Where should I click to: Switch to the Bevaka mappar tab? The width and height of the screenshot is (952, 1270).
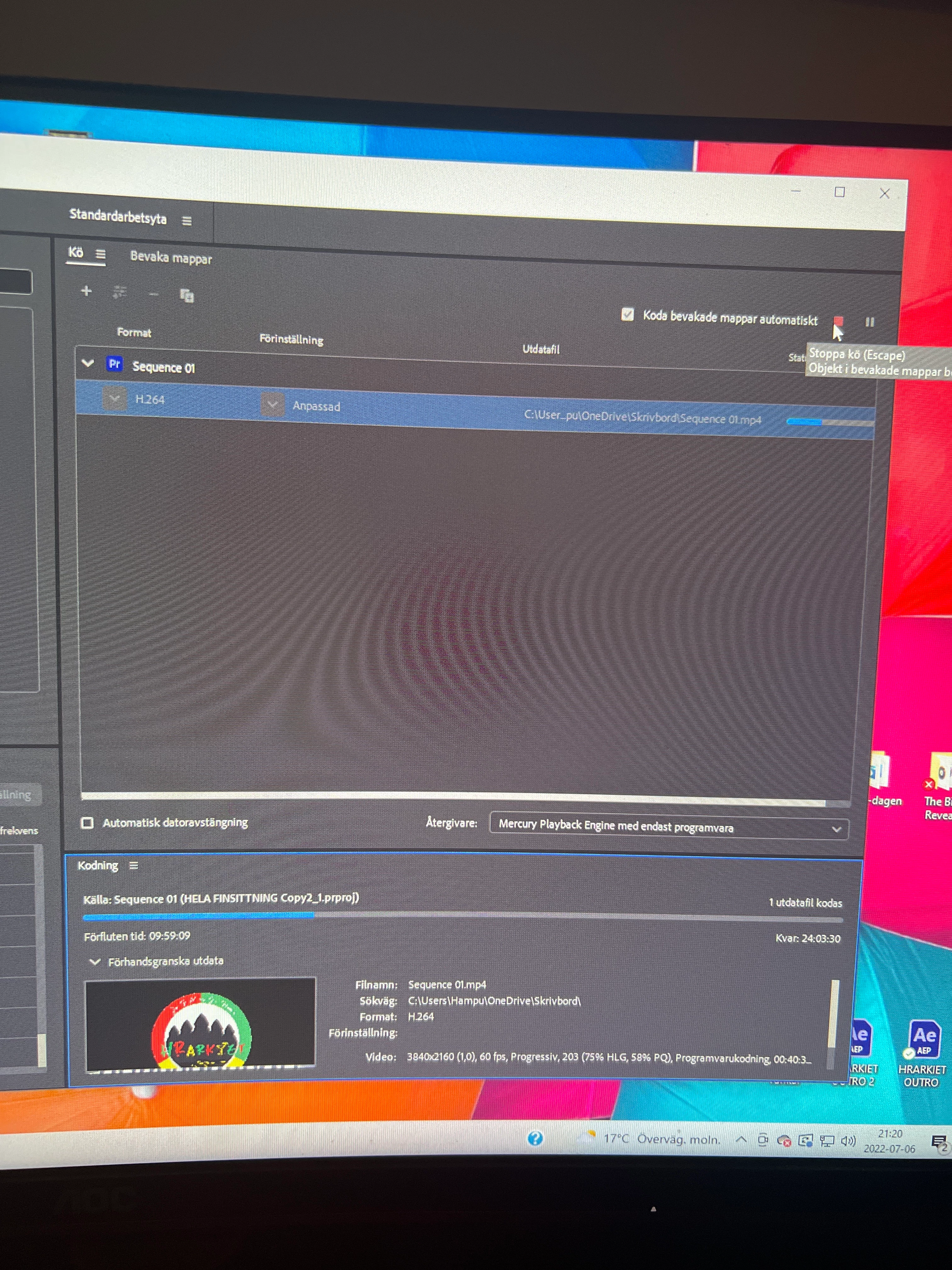171,257
